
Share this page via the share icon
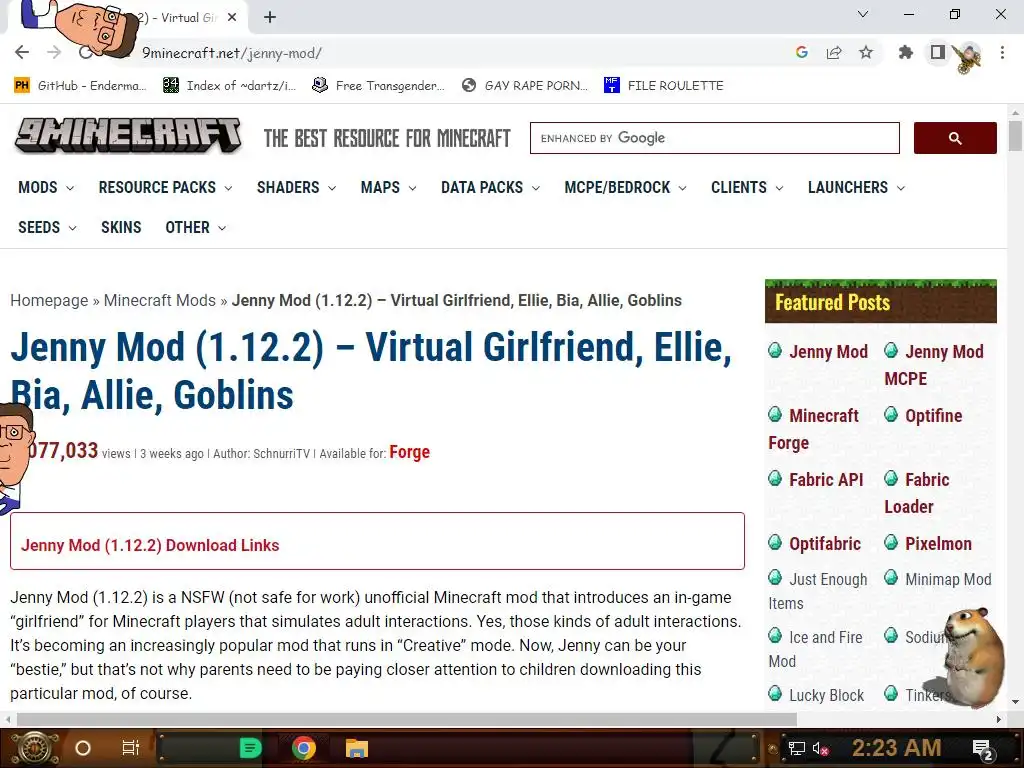(834, 53)
